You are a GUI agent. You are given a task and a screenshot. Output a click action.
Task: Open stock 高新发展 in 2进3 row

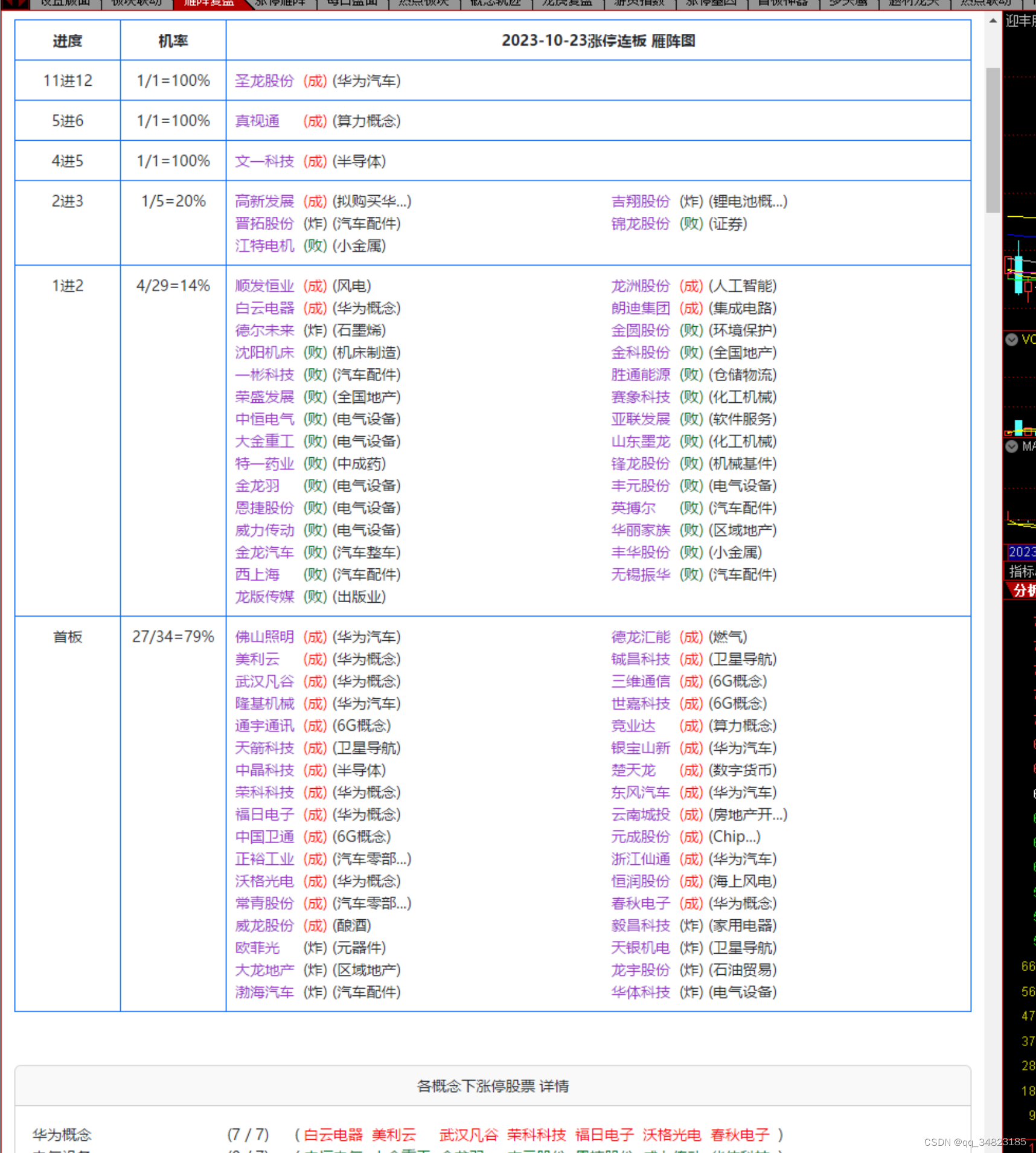(x=264, y=202)
